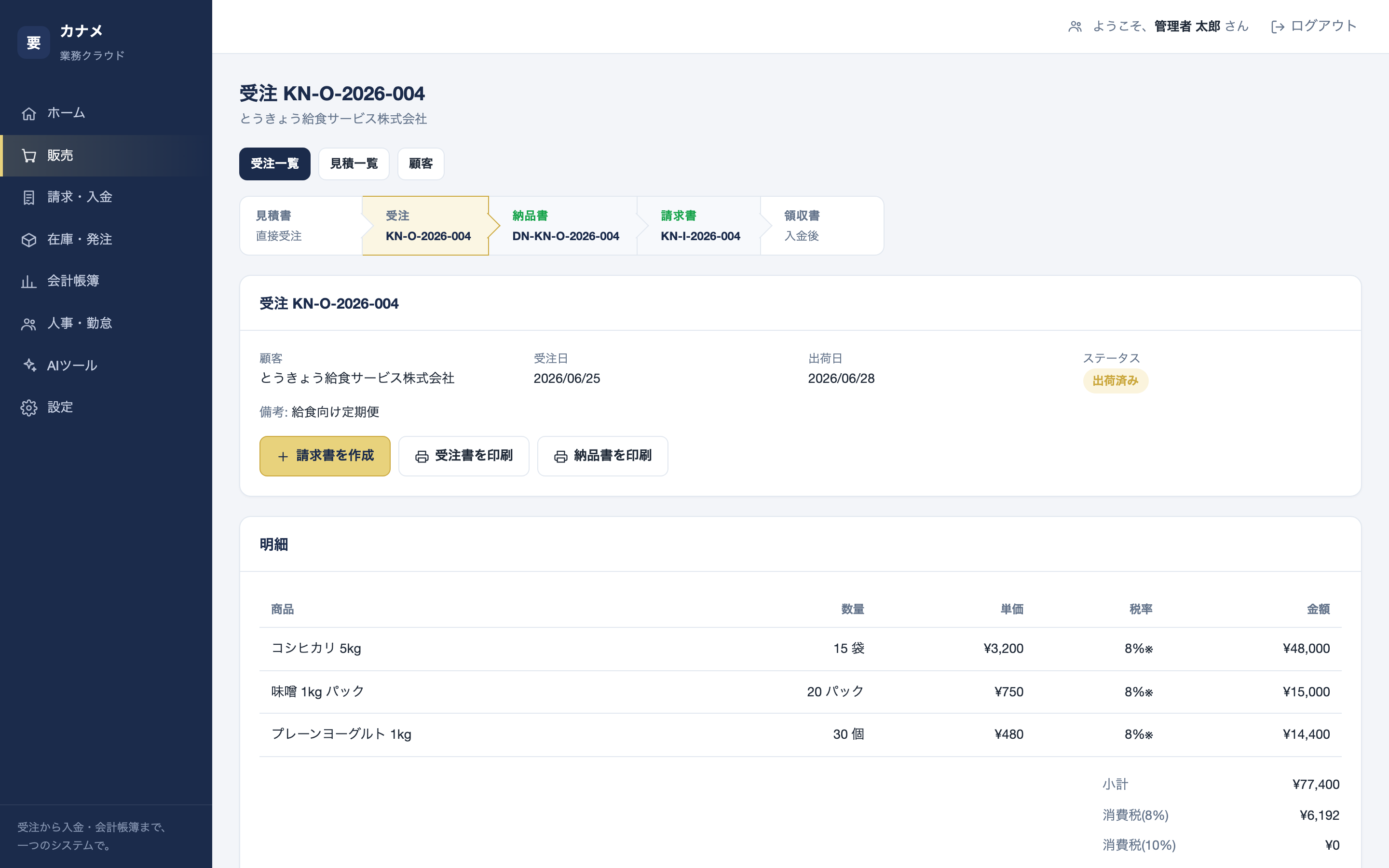Select the 見積書 直接受注 step
Viewport: 1389px width, 868px height.
(x=301, y=226)
